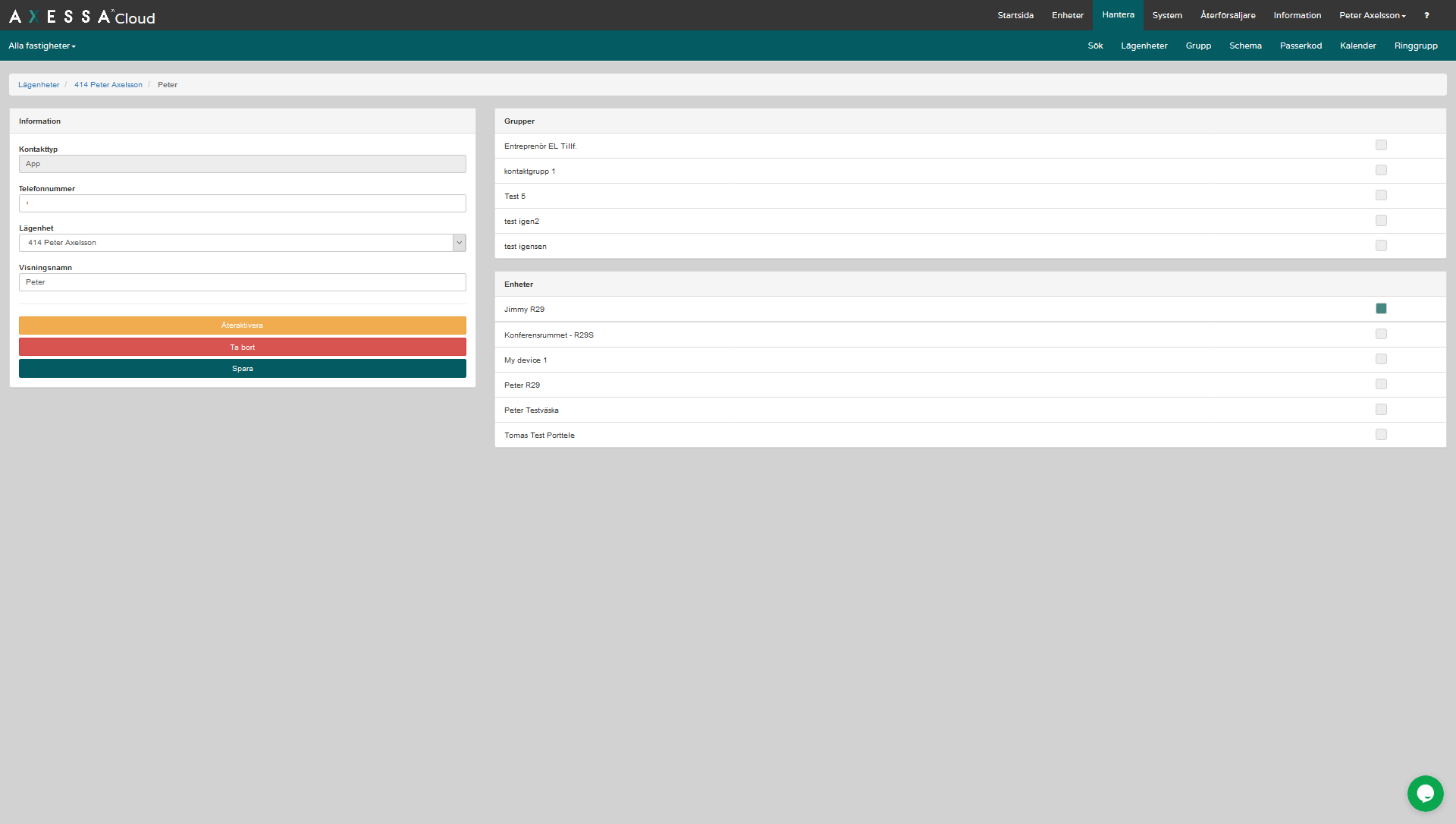Open the Peter Axelsson user menu
This screenshot has width=1456, height=824.
[x=1372, y=15]
